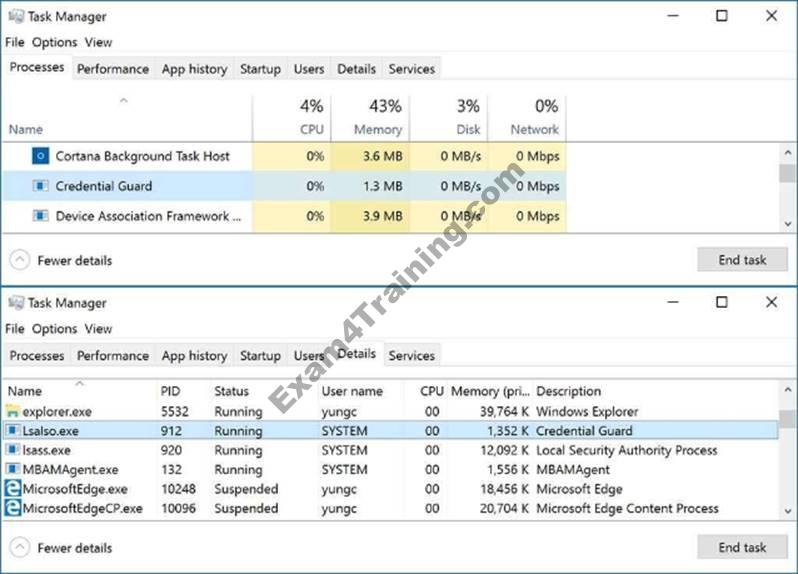Click End task in lower Task Manager

742,548
